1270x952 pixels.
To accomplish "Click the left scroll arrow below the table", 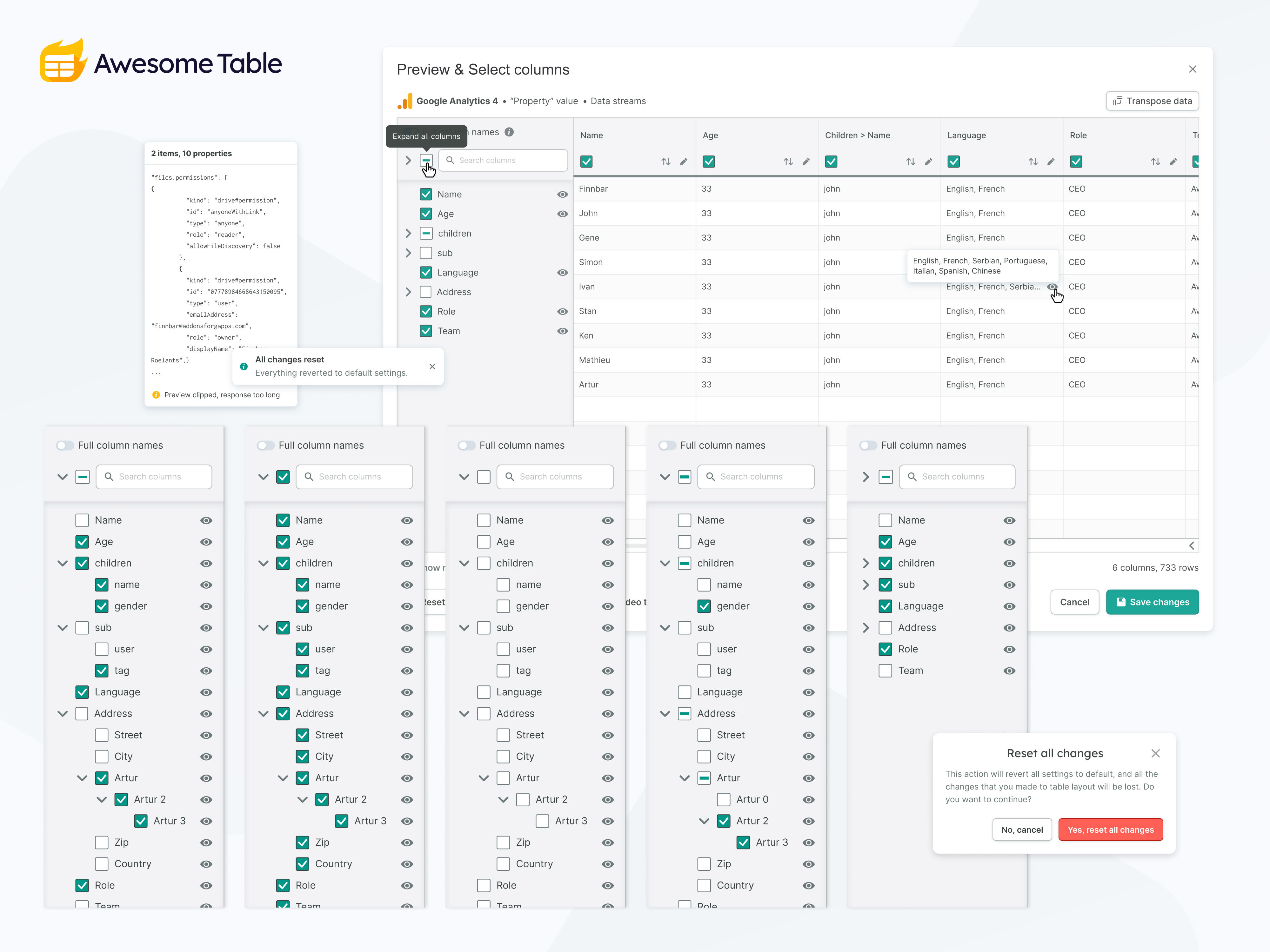I will point(1191,546).
